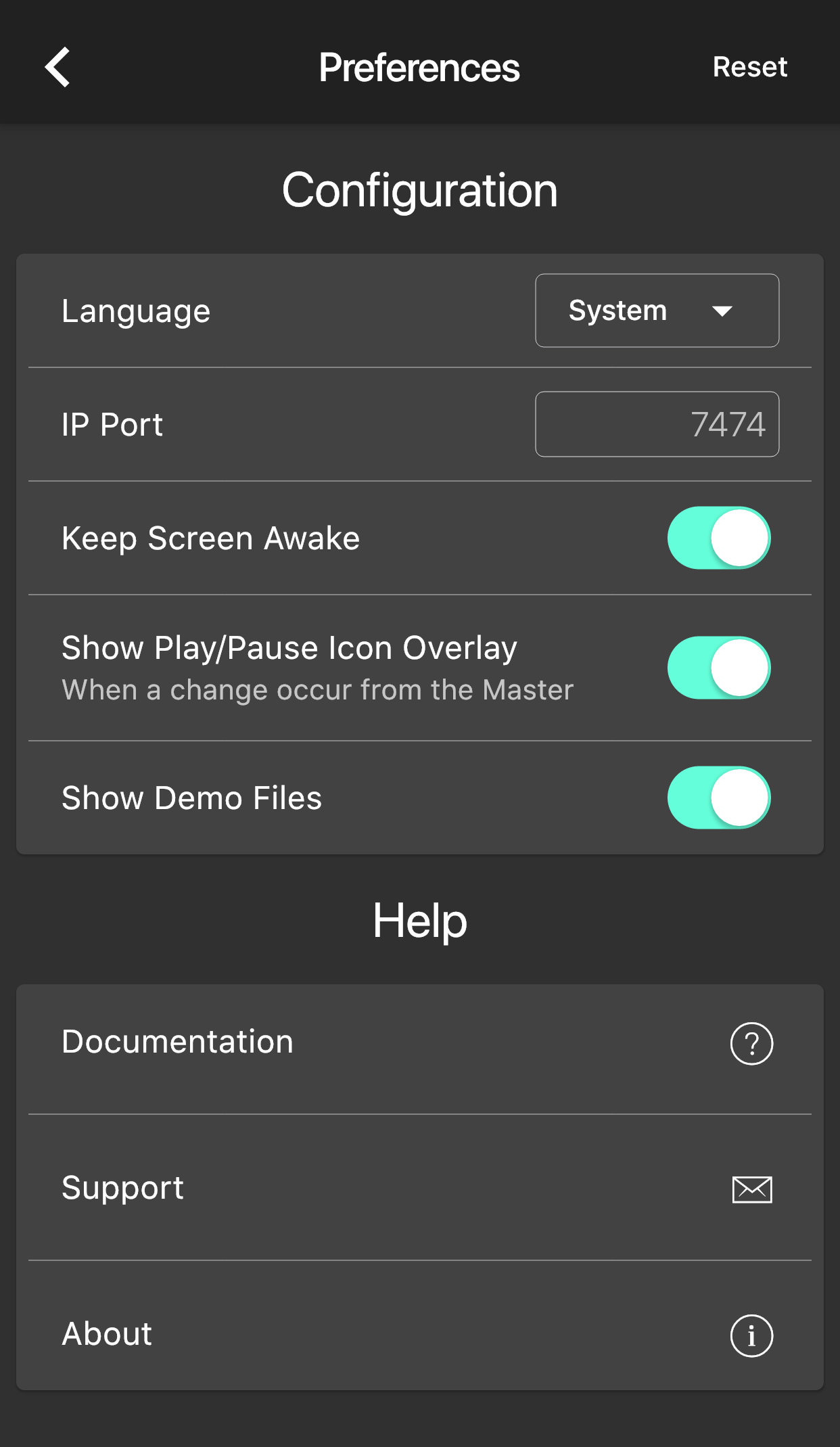Go back using the header arrow
This screenshot has width=840, height=1447.
pos(58,67)
